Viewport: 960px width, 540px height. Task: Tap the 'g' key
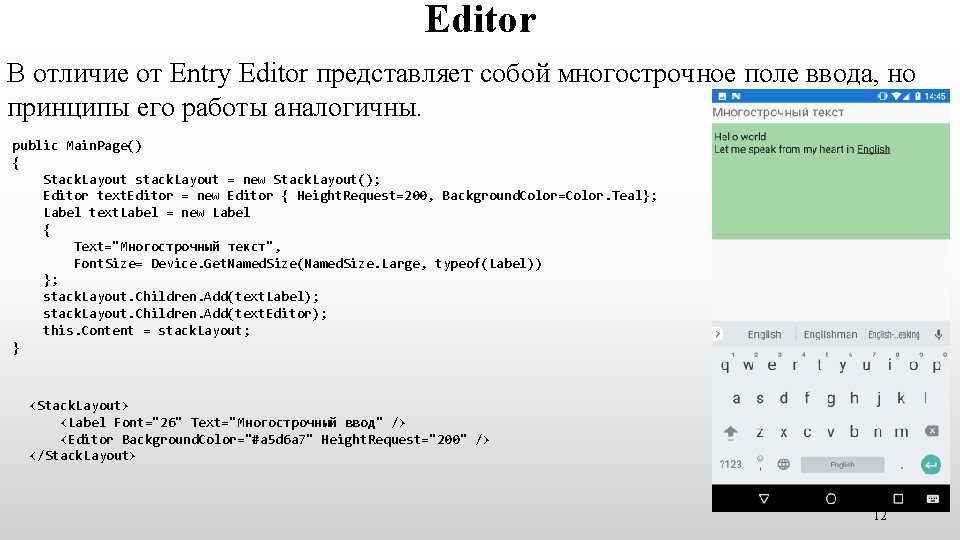tap(831, 399)
